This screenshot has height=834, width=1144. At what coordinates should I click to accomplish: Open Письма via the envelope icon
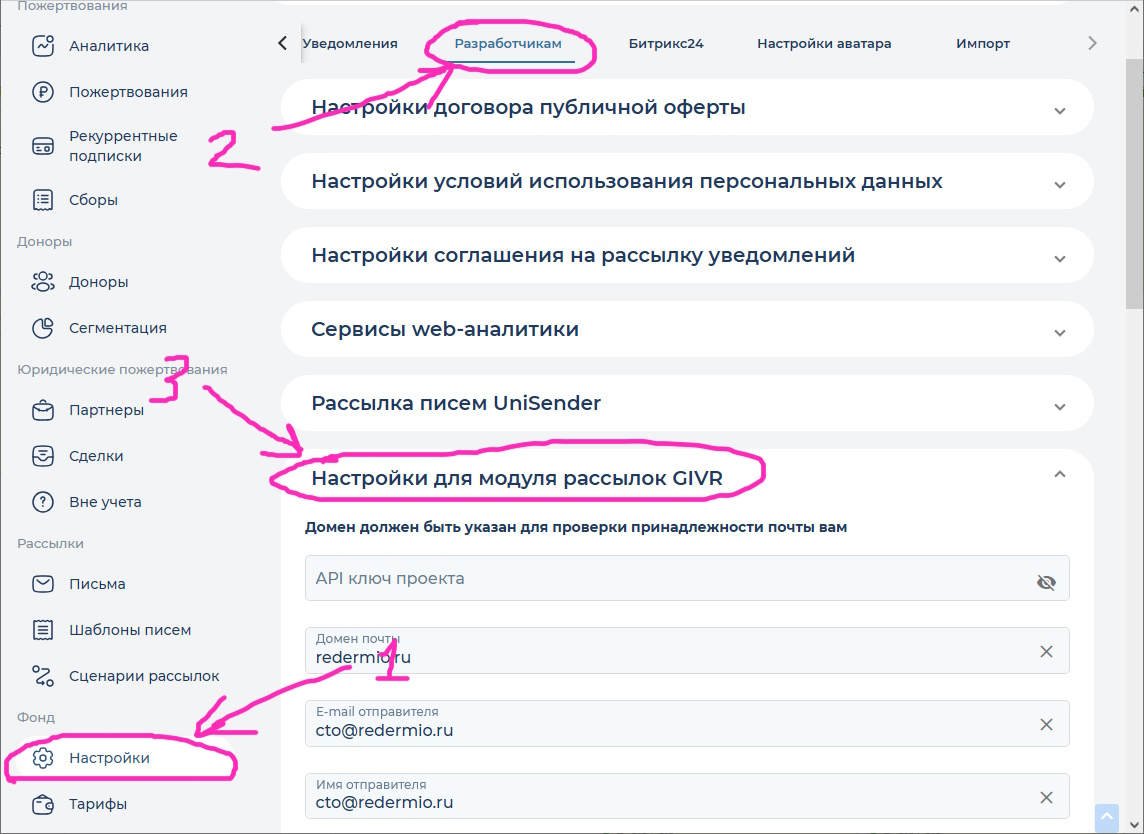click(41, 583)
